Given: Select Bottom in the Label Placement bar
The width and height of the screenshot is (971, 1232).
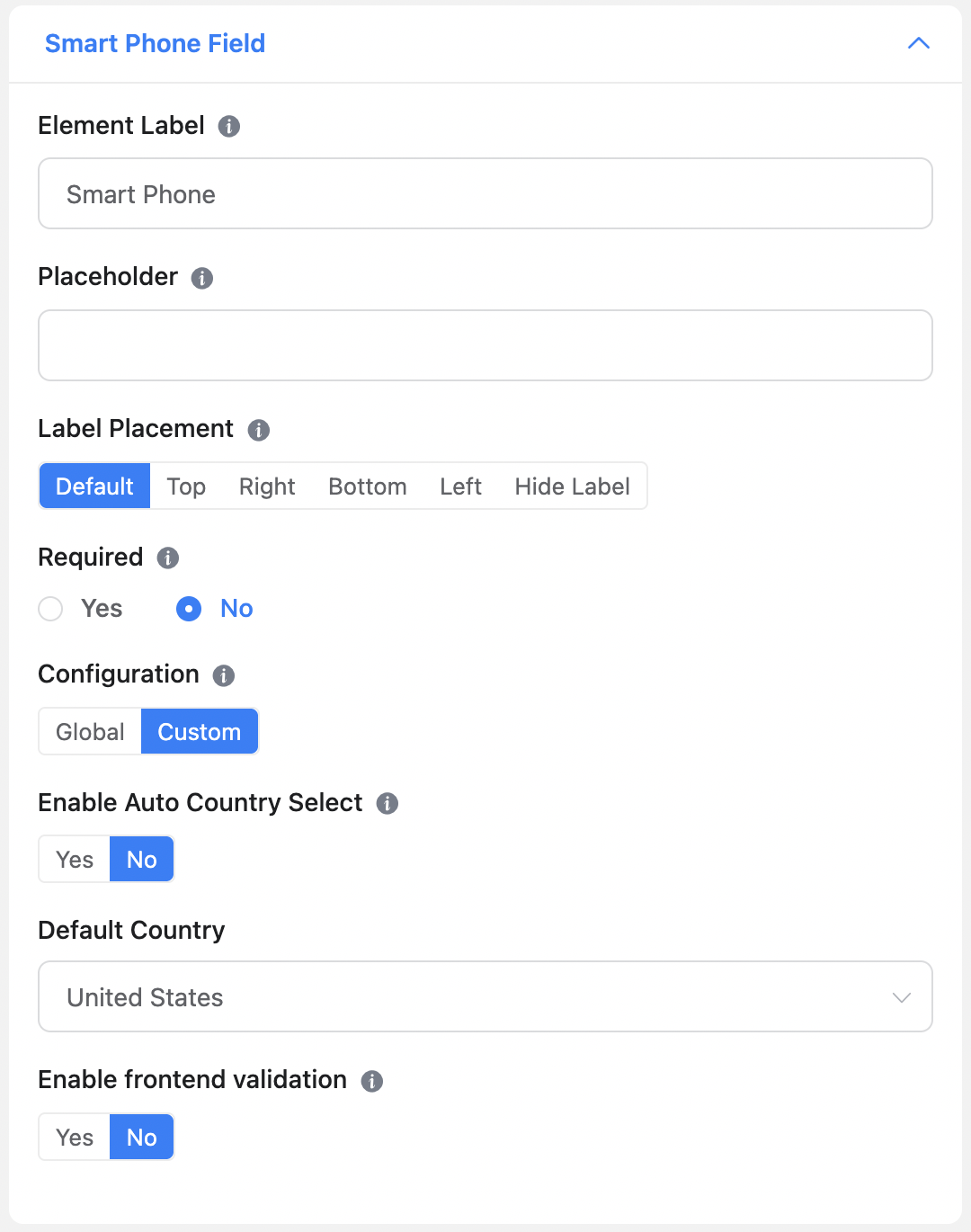Looking at the screenshot, I should 367,486.
